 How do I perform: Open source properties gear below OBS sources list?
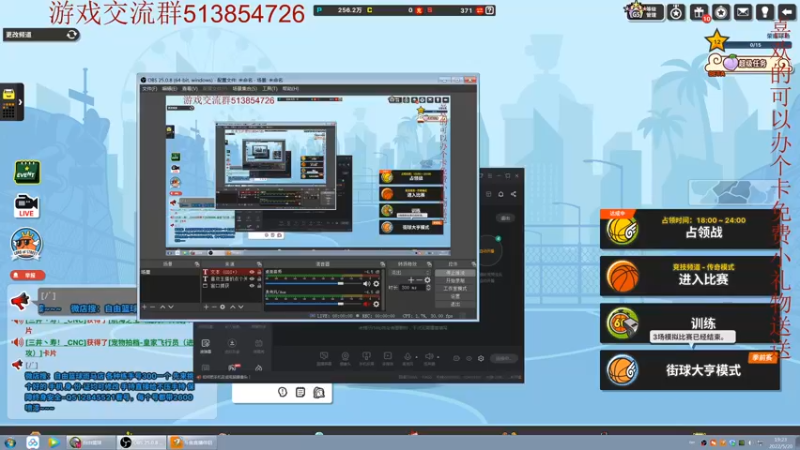click(x=222, y=307)
